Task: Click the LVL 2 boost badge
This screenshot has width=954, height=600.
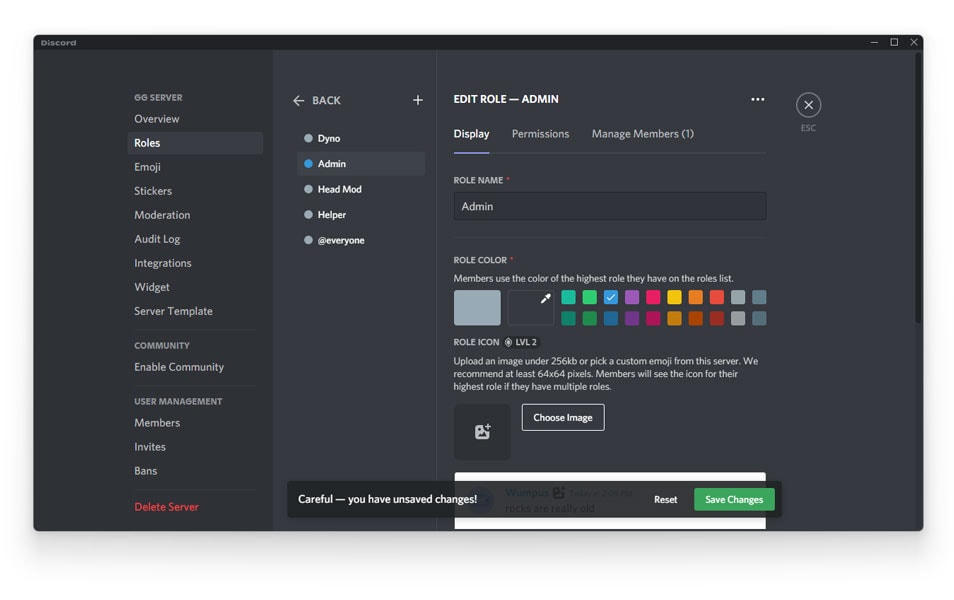Action: tap(521, 342)
